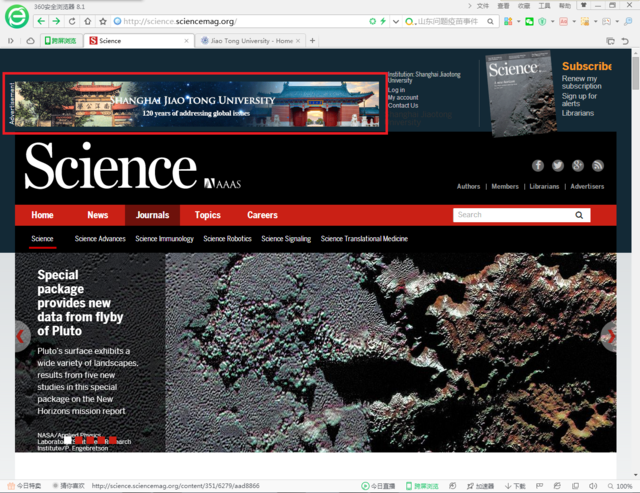Open Science Immunology journal link
The height and width of the screenshot is (493, 640).
[164, 239]
